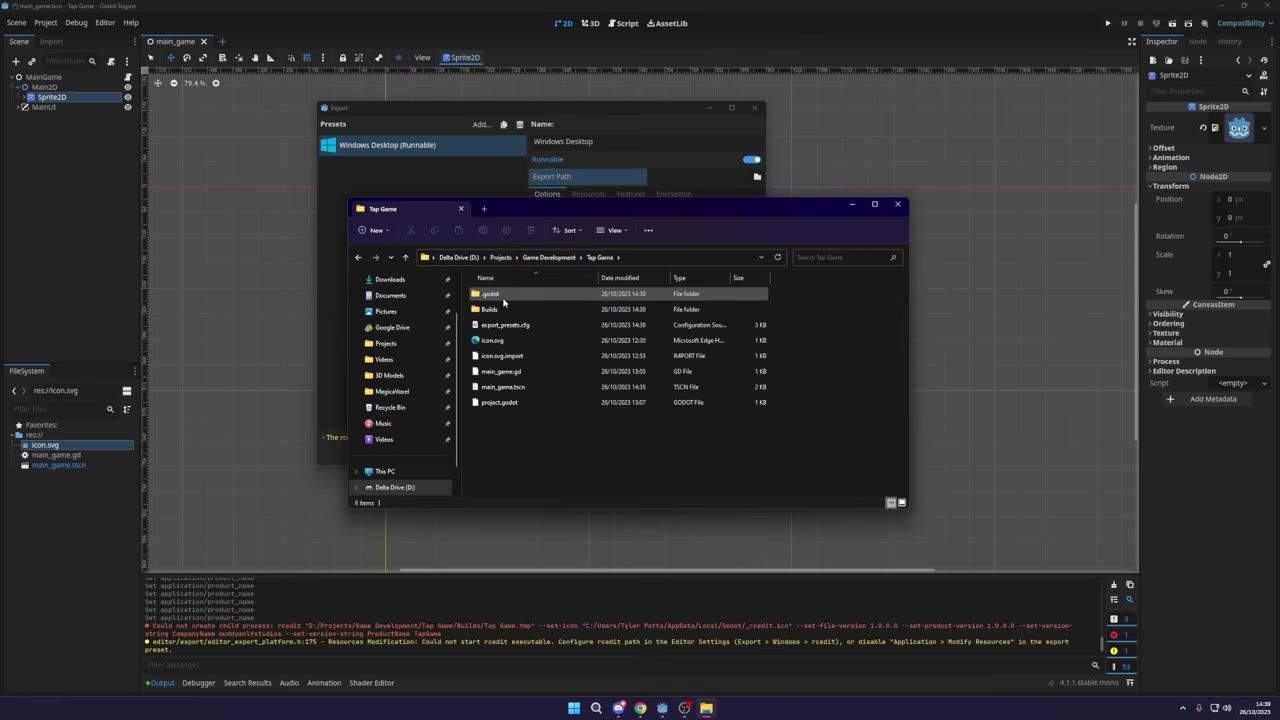Expand the Visibility section in Inspector
The width and height of the screenshot is (1280, 720).
1167,314
